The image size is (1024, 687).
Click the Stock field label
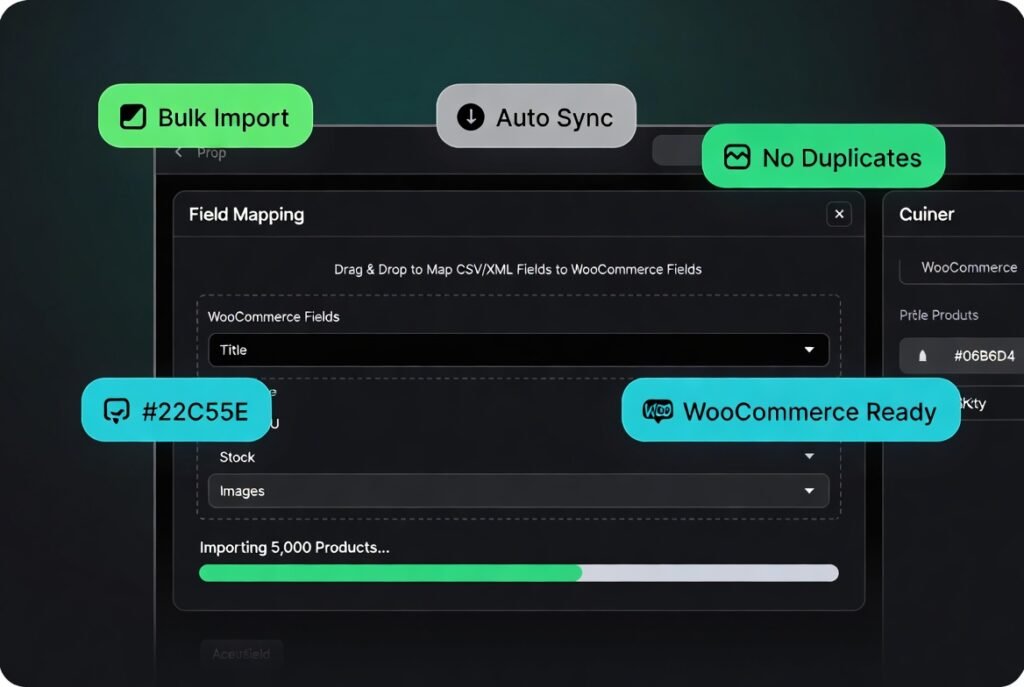pyautogui.click(x=237, y=457)
